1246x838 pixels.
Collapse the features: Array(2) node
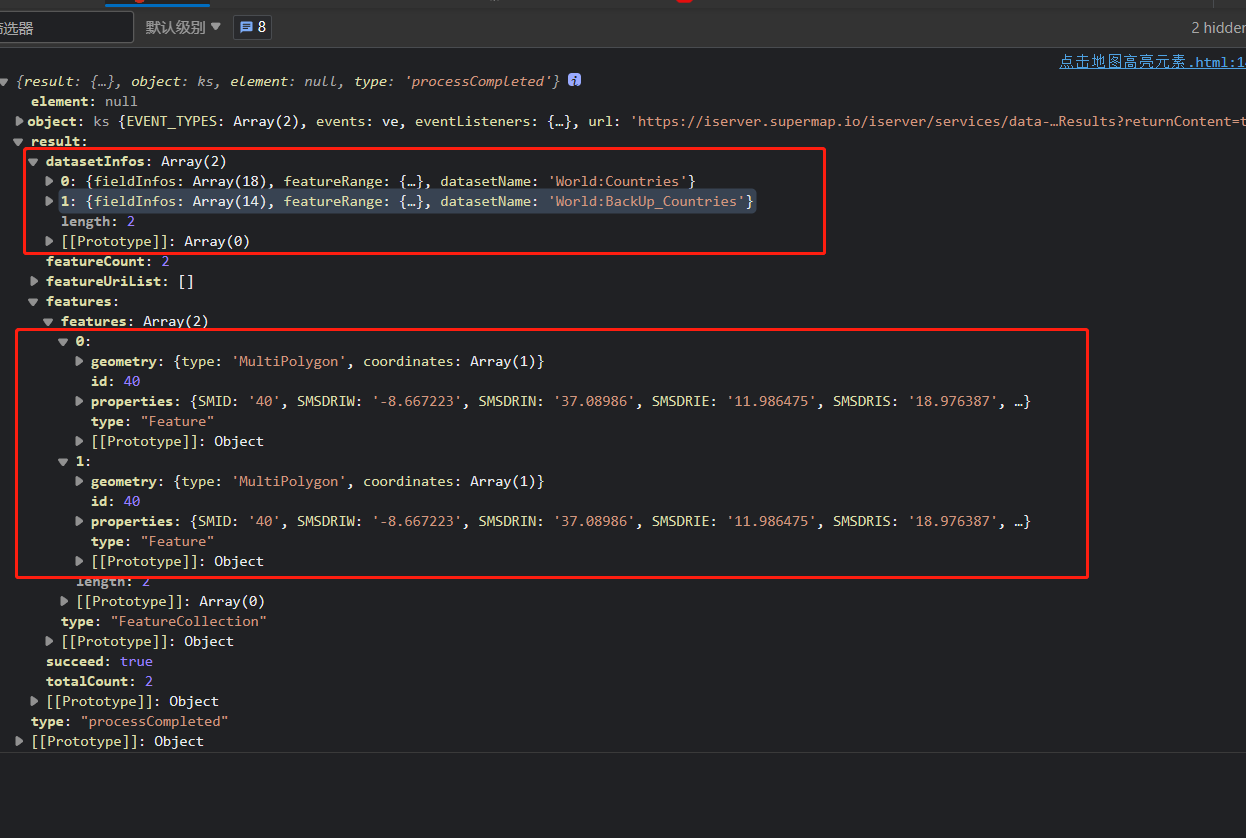point(50,321)
